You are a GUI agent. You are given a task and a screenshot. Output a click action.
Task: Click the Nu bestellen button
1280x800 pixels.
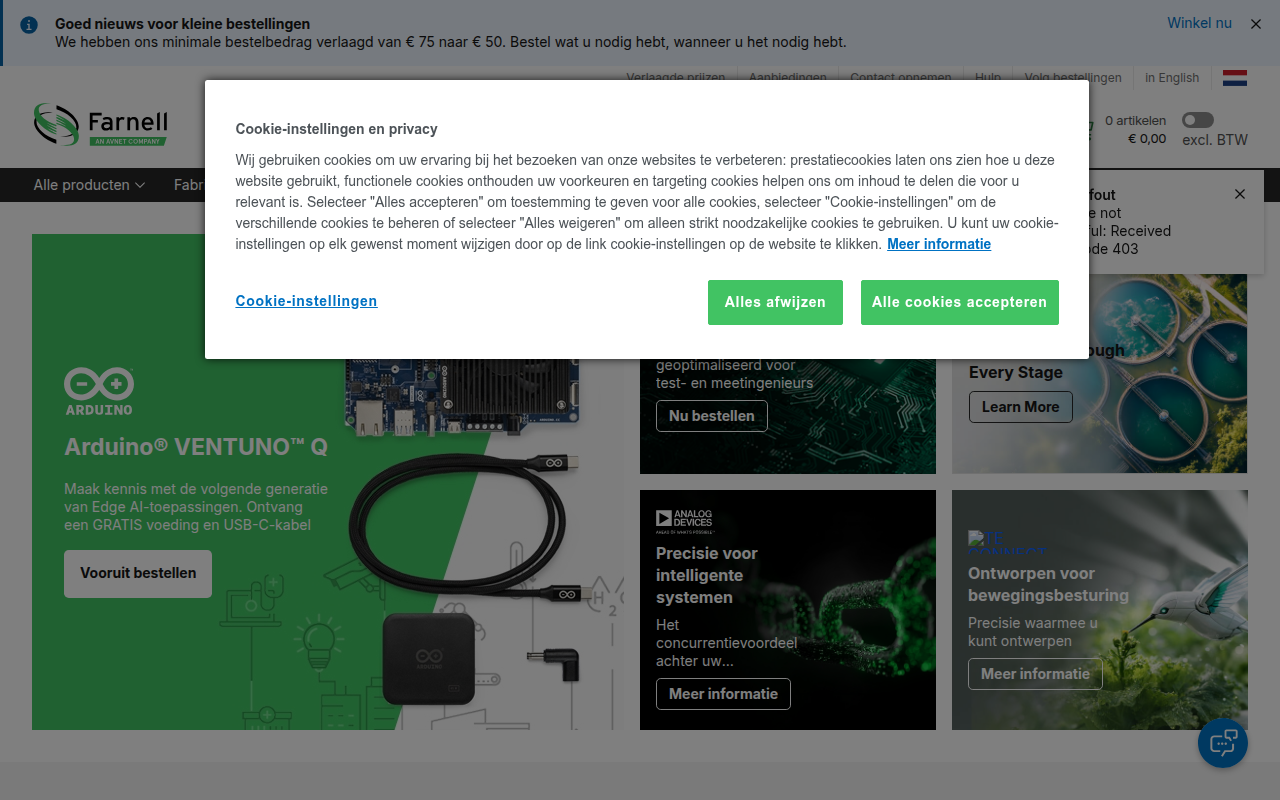pos(712,416)
